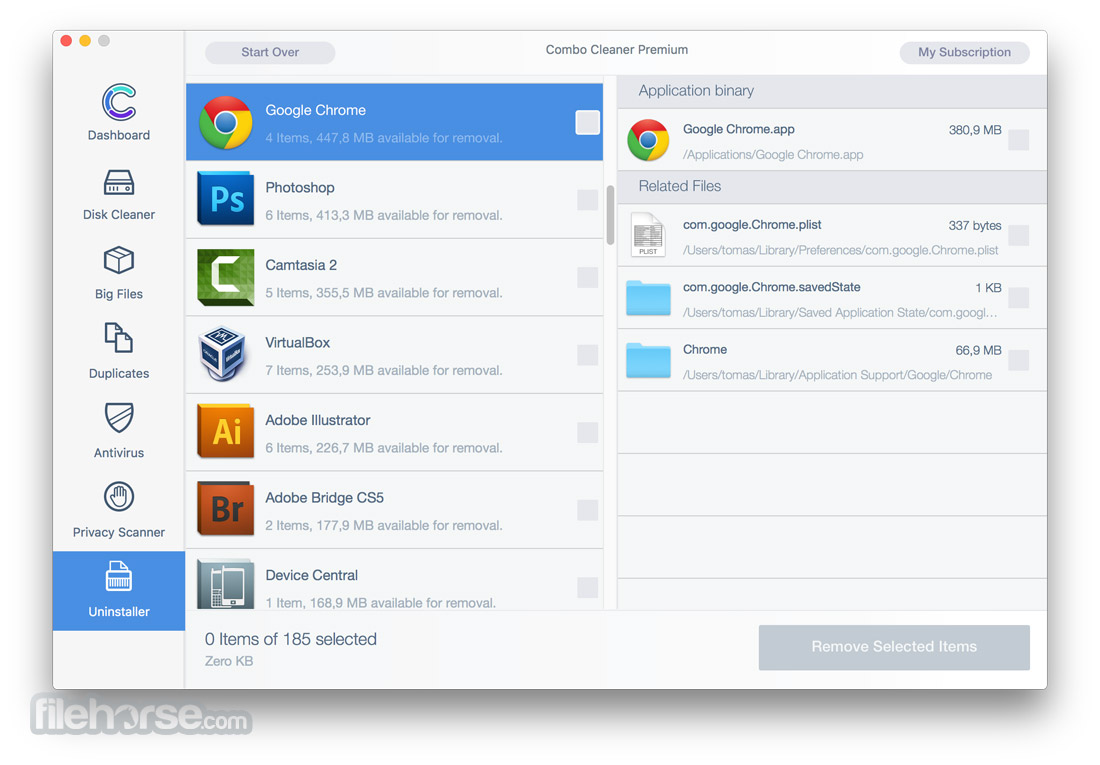
Task: Select the Photoshop app name
Action: 300,187
